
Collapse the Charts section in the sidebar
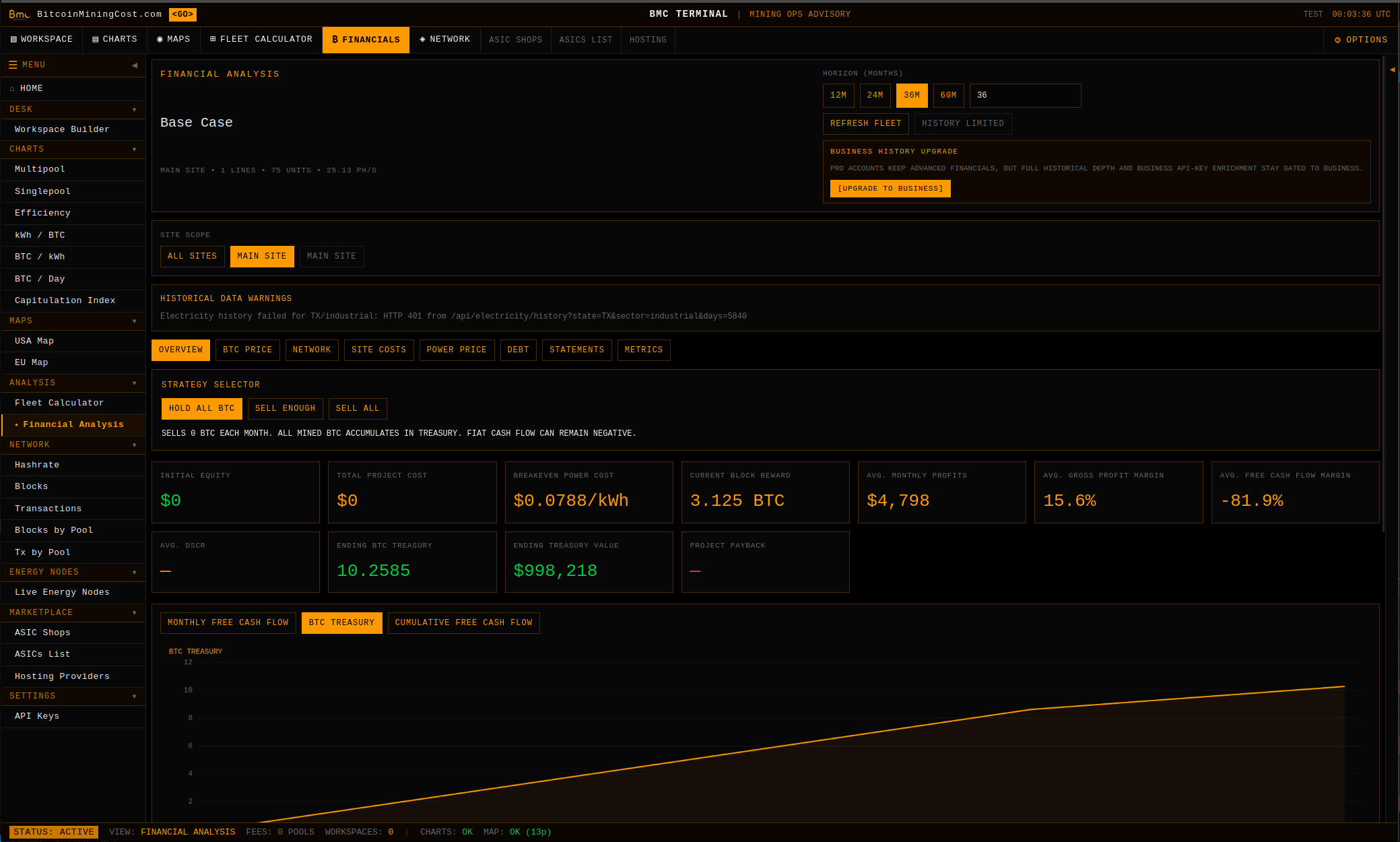click(x=134, y=150)
